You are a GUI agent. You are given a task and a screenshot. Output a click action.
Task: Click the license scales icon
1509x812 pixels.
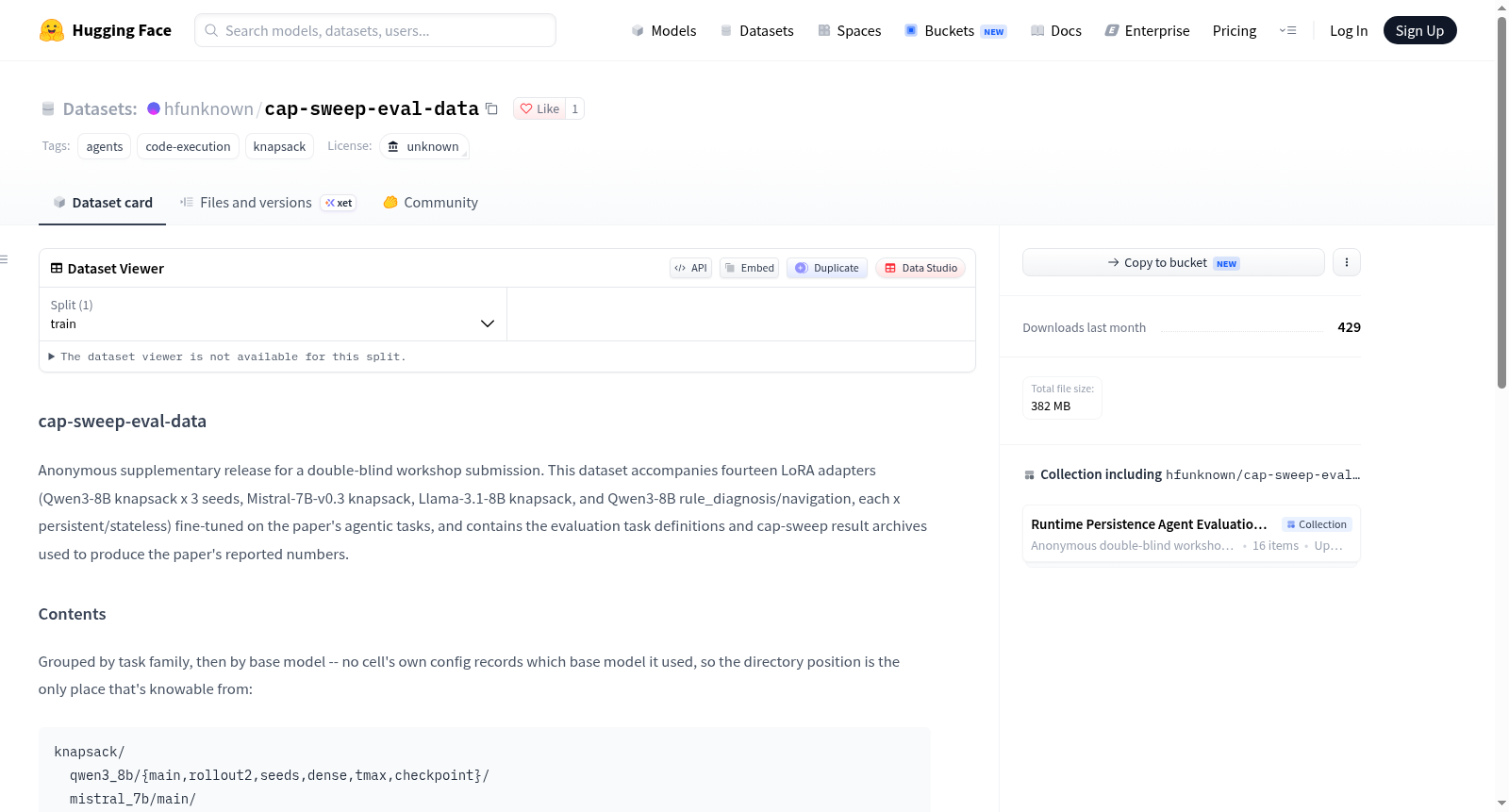pyautogui.click(x=393, y=146)
